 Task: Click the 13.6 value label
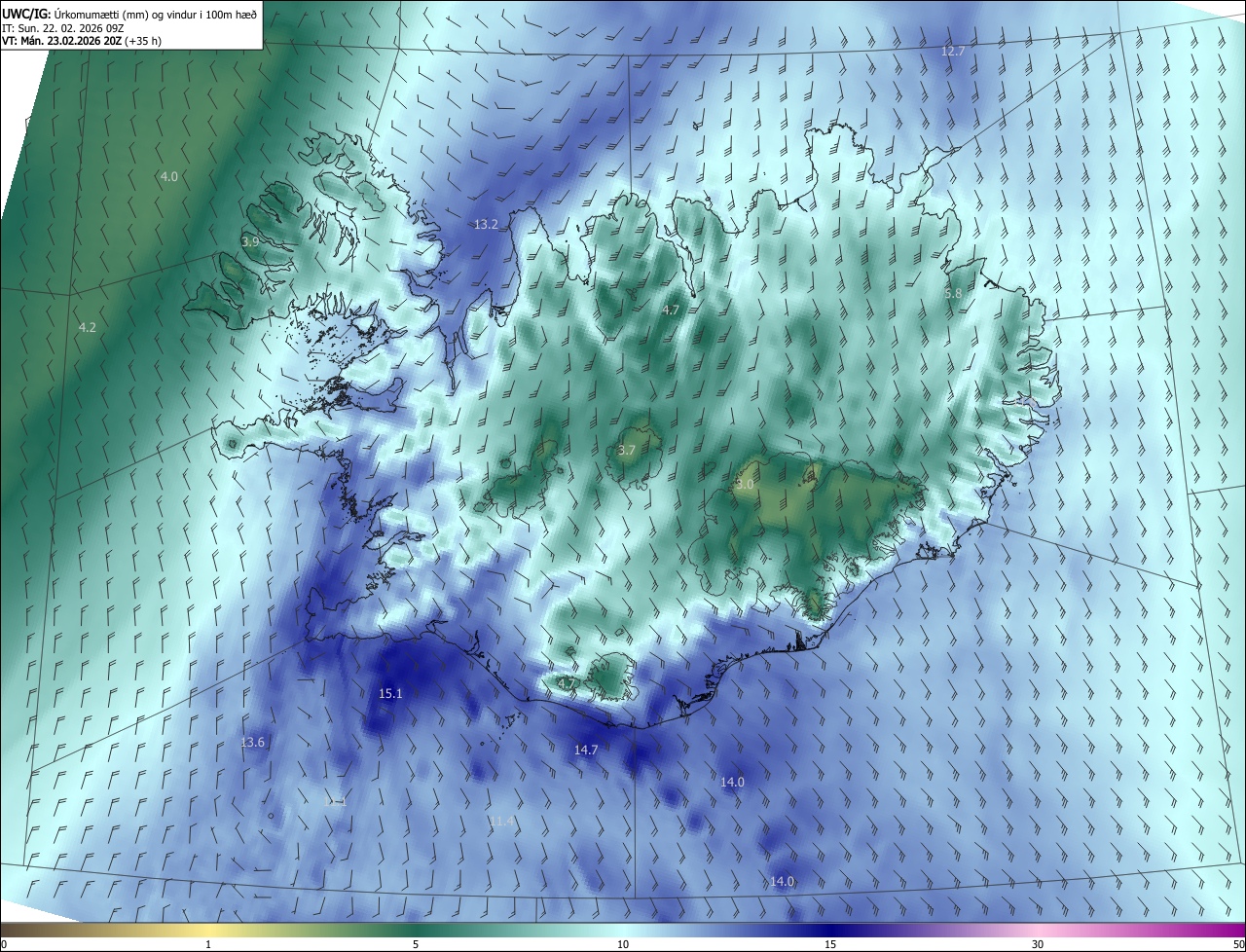[252, 742]
